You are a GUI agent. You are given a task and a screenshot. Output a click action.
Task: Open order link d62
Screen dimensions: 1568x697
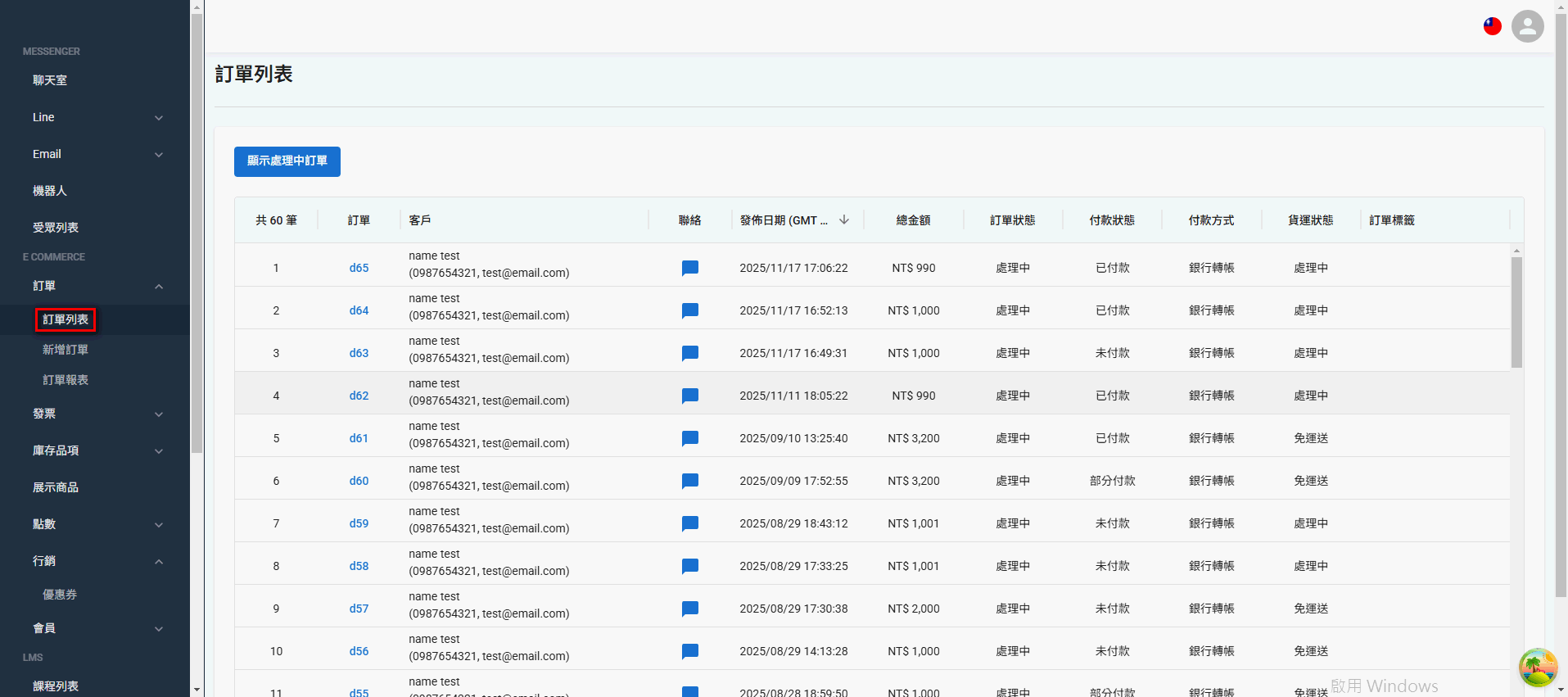359,396
